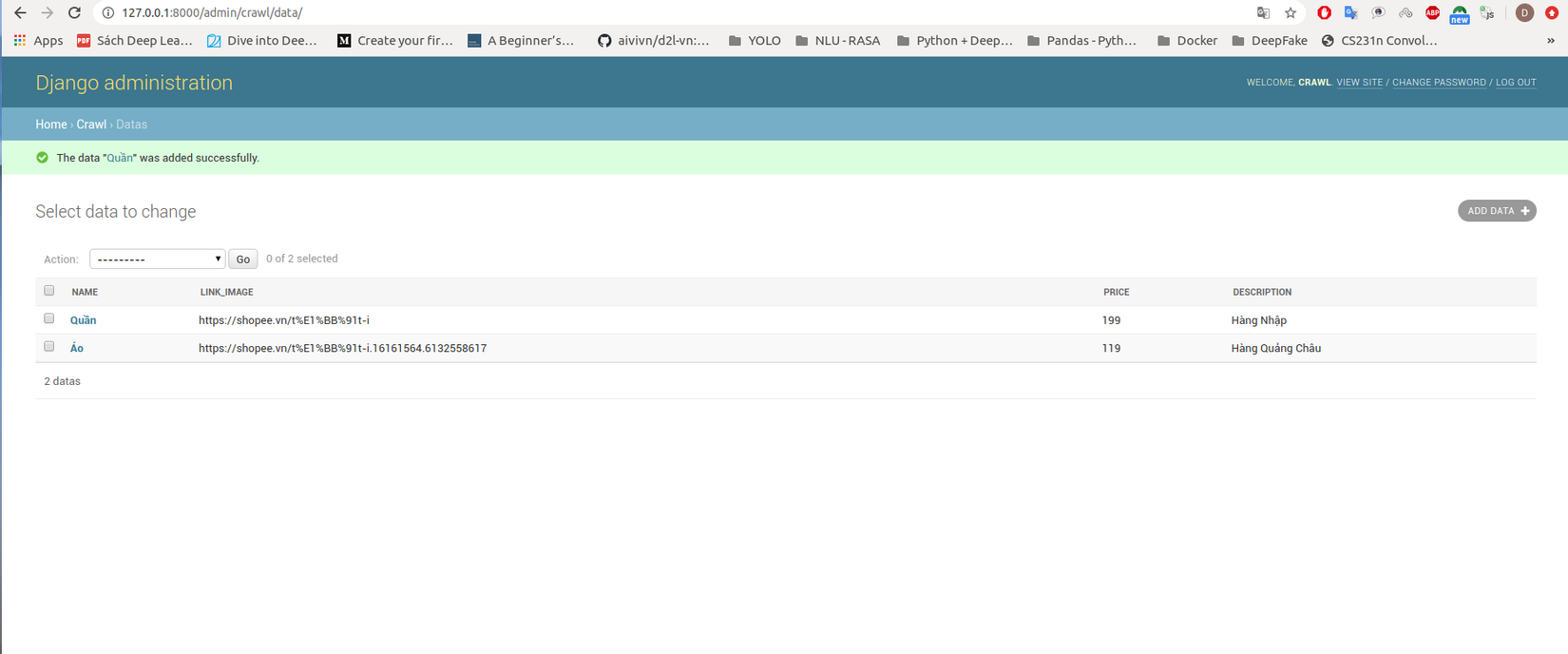Screen dimensions: 1568x654
Task: Reload the page with the refresh icon
Action: [x=74, y=13]
